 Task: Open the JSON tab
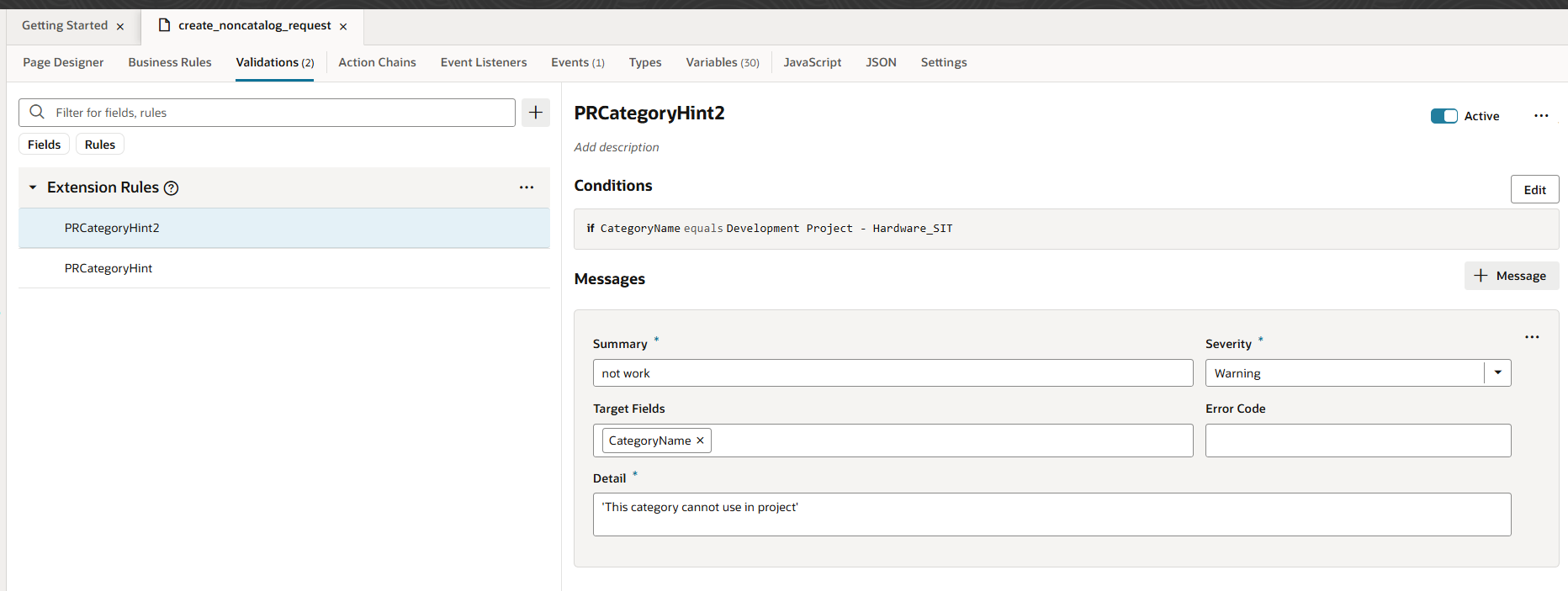(881, 62)
